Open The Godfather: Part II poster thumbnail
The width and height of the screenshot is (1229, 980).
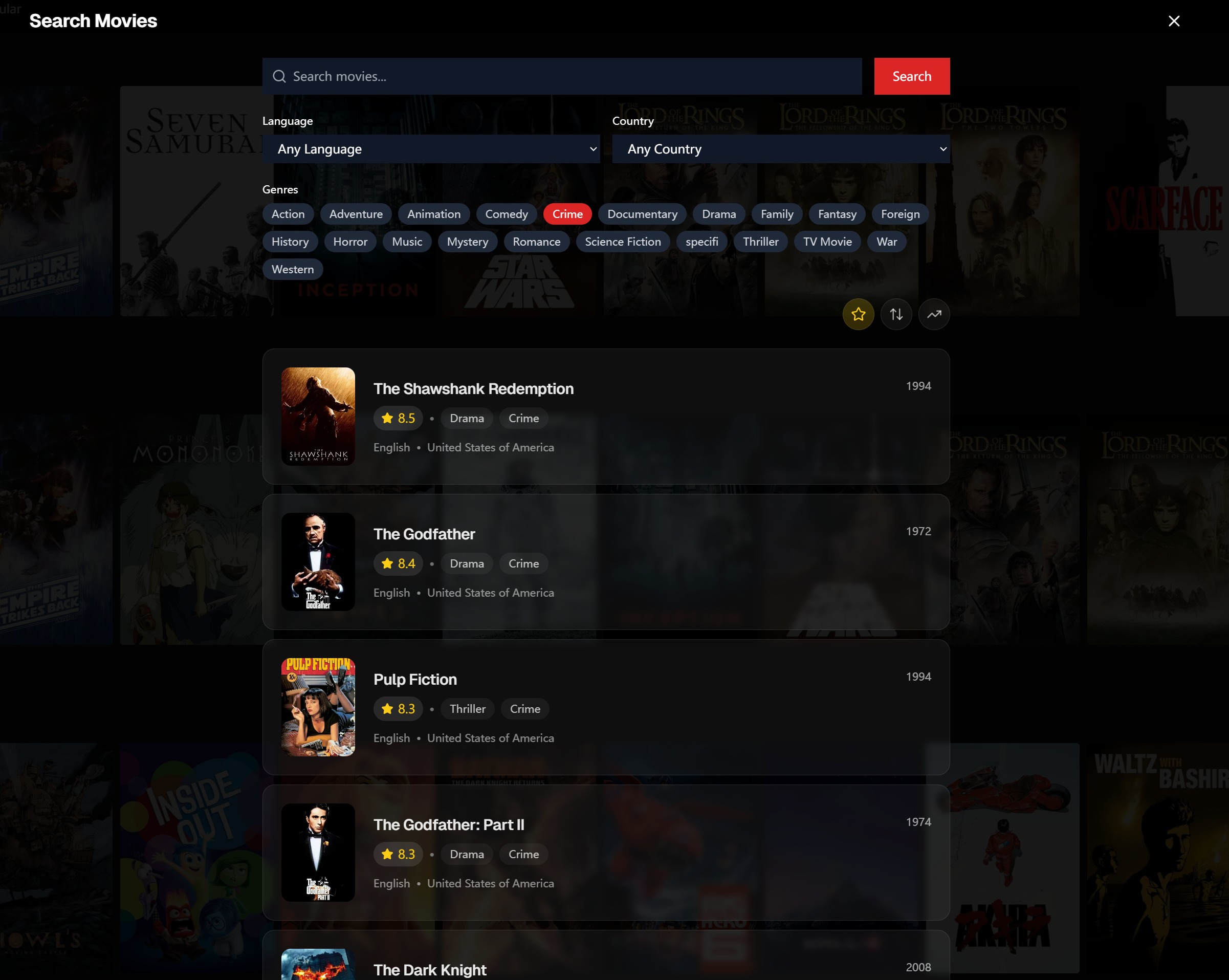pos(318,852)
